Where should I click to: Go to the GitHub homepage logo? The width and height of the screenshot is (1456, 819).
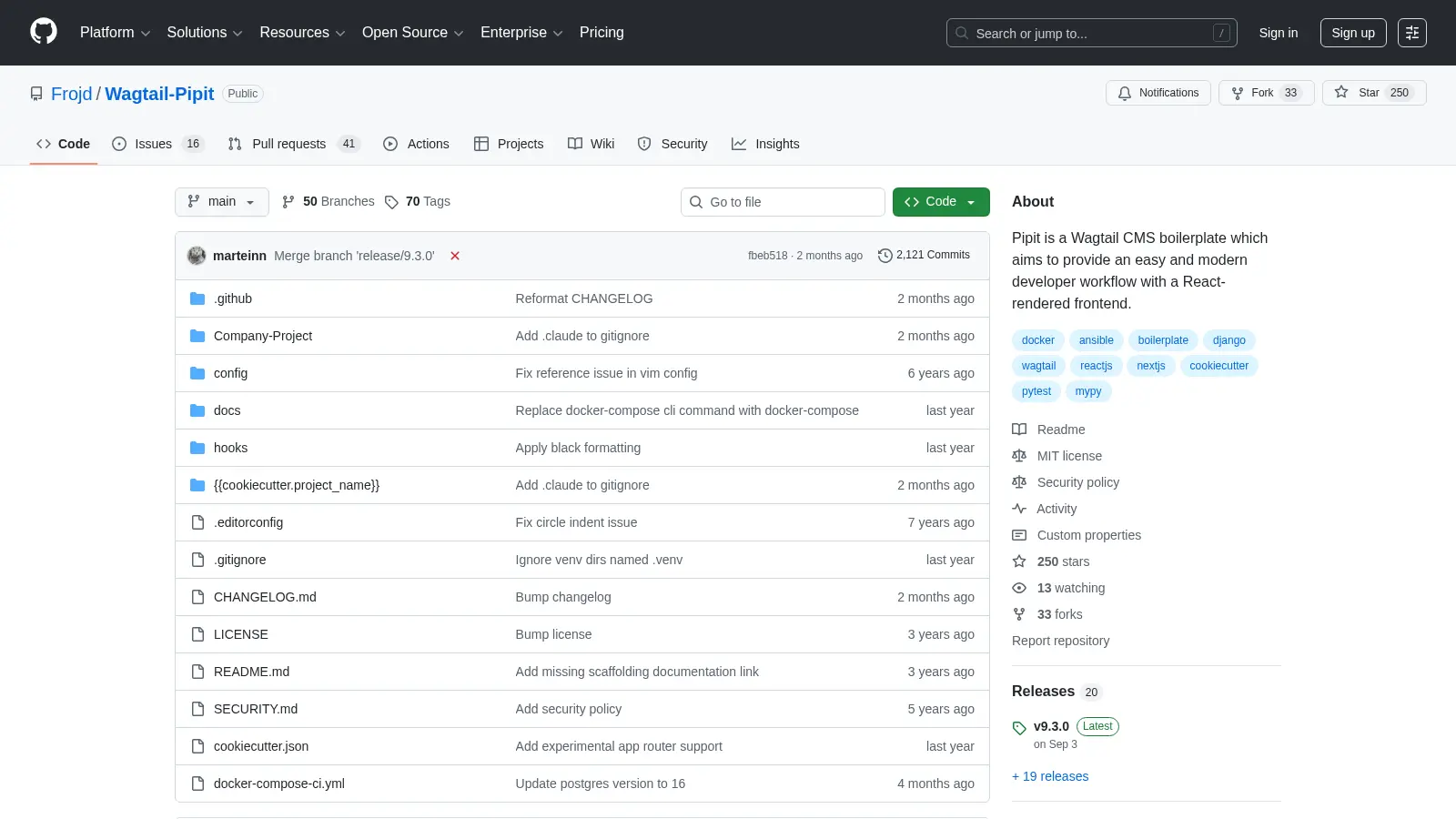(44, 32)
